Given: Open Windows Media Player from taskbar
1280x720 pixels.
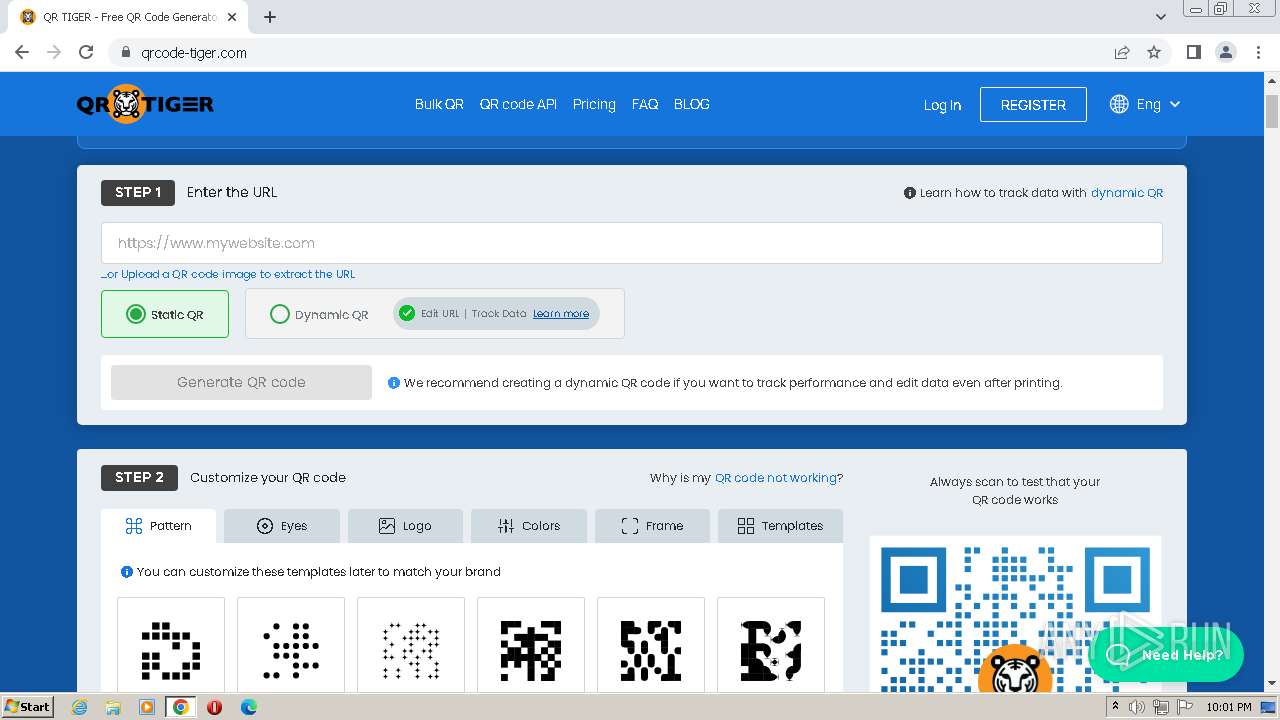Looking at the screenshot, I should (147, 707).
